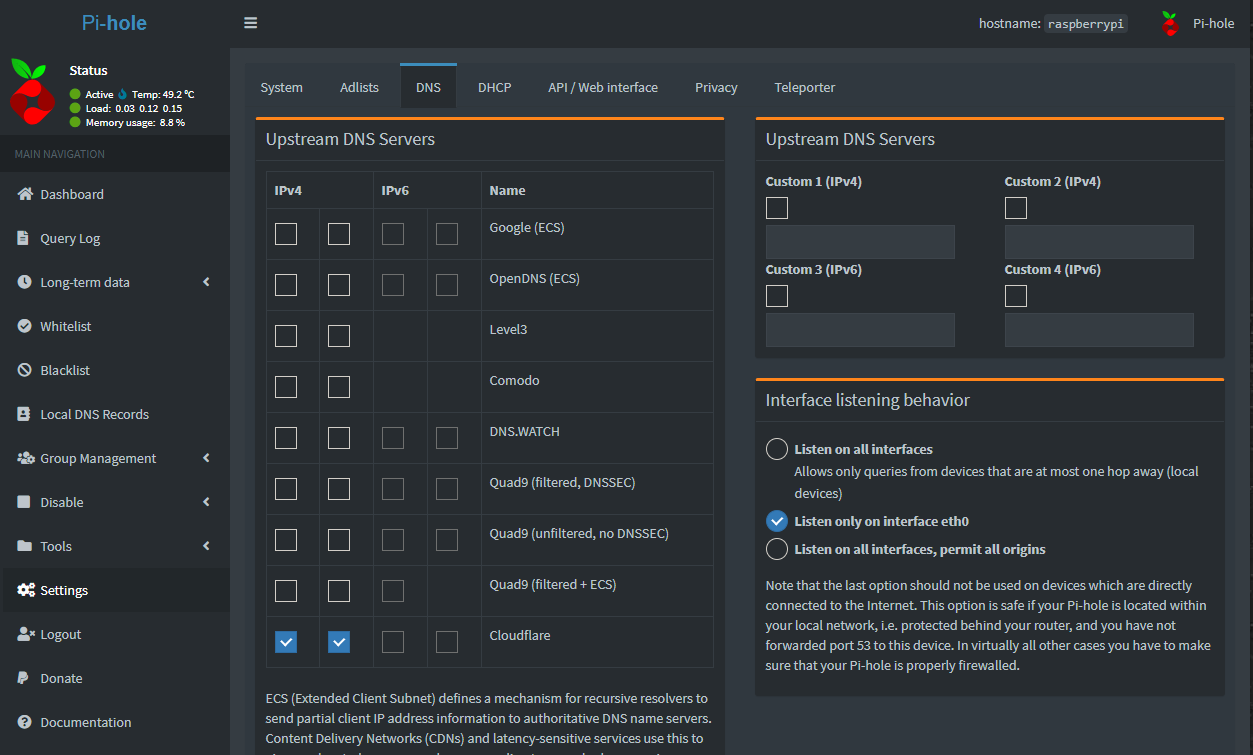Viewport: 1253px width, 755px height.
Task: Click the Pi-hole raspberry logo beside the hostname
Action: pos(1170,23)
